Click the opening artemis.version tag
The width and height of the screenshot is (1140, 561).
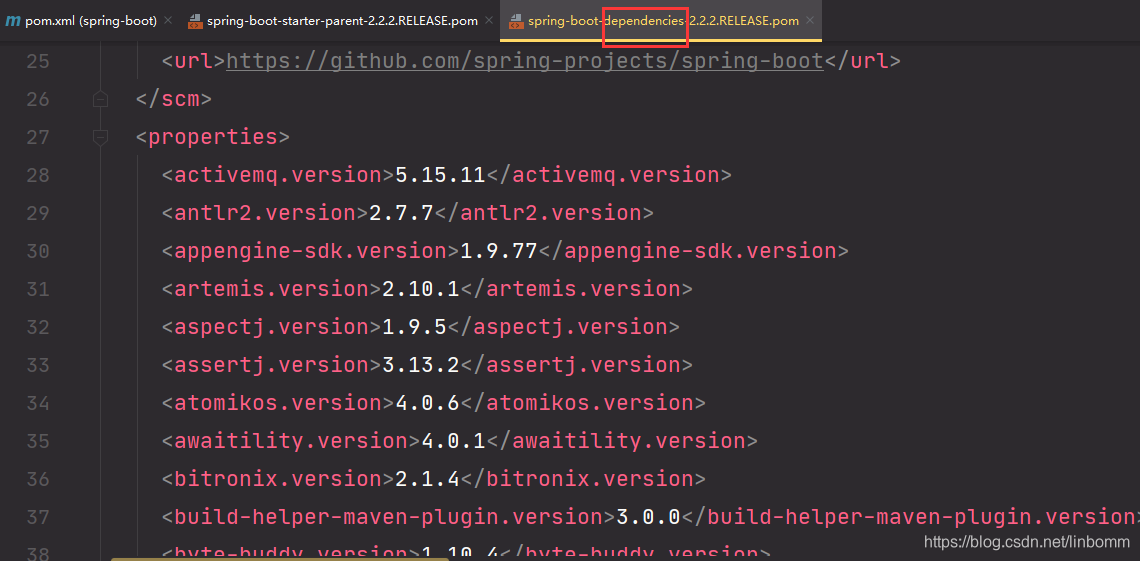[x=271, y=288]
